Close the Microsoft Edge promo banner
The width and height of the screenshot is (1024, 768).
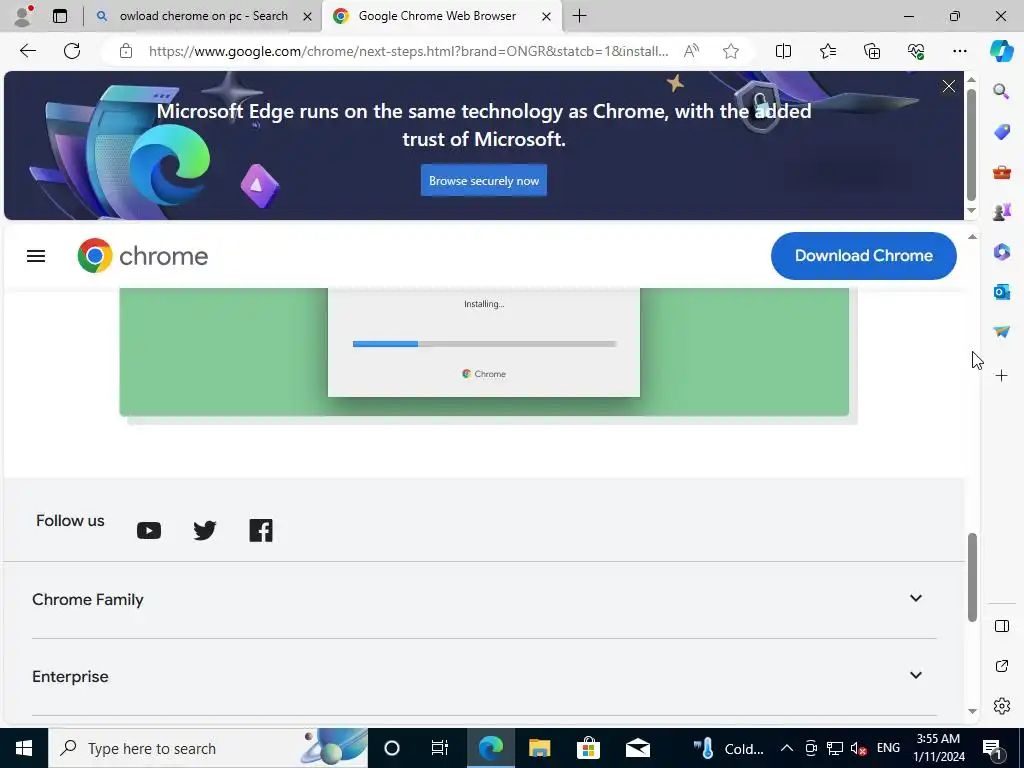(x=949, y=86)
